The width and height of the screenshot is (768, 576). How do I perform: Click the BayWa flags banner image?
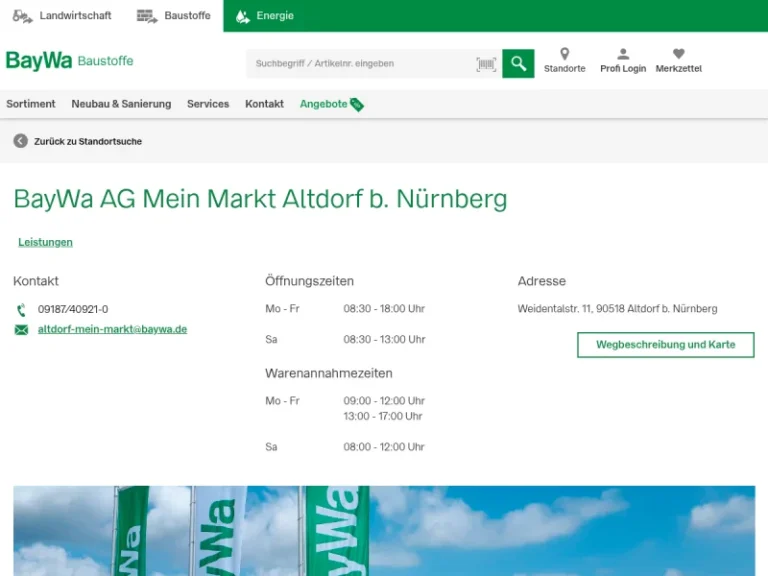coord(384,531)
